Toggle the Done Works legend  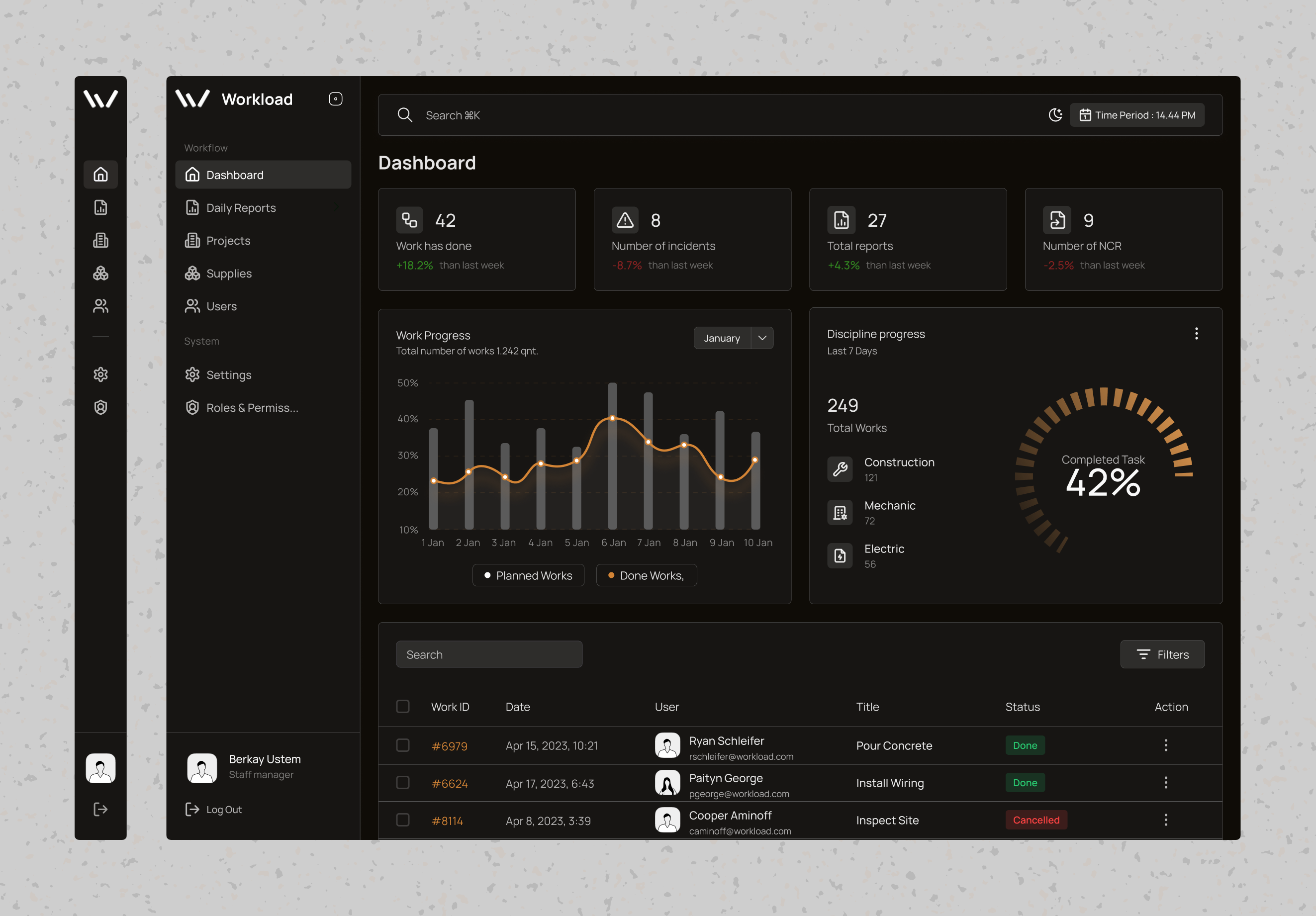[x=647, y=575]
